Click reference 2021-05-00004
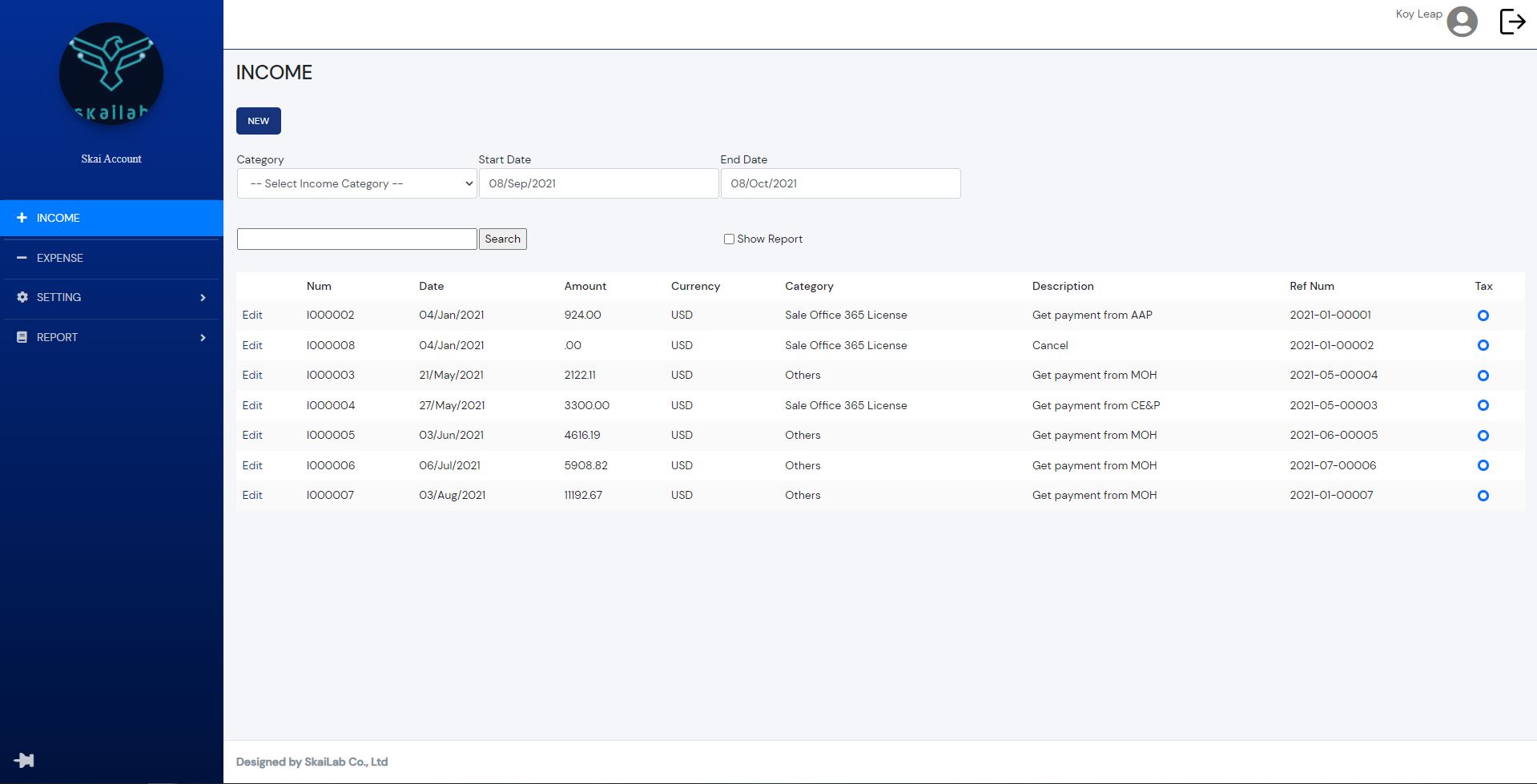Viewport: 1537px width, 784px height. coord(1334,375)
